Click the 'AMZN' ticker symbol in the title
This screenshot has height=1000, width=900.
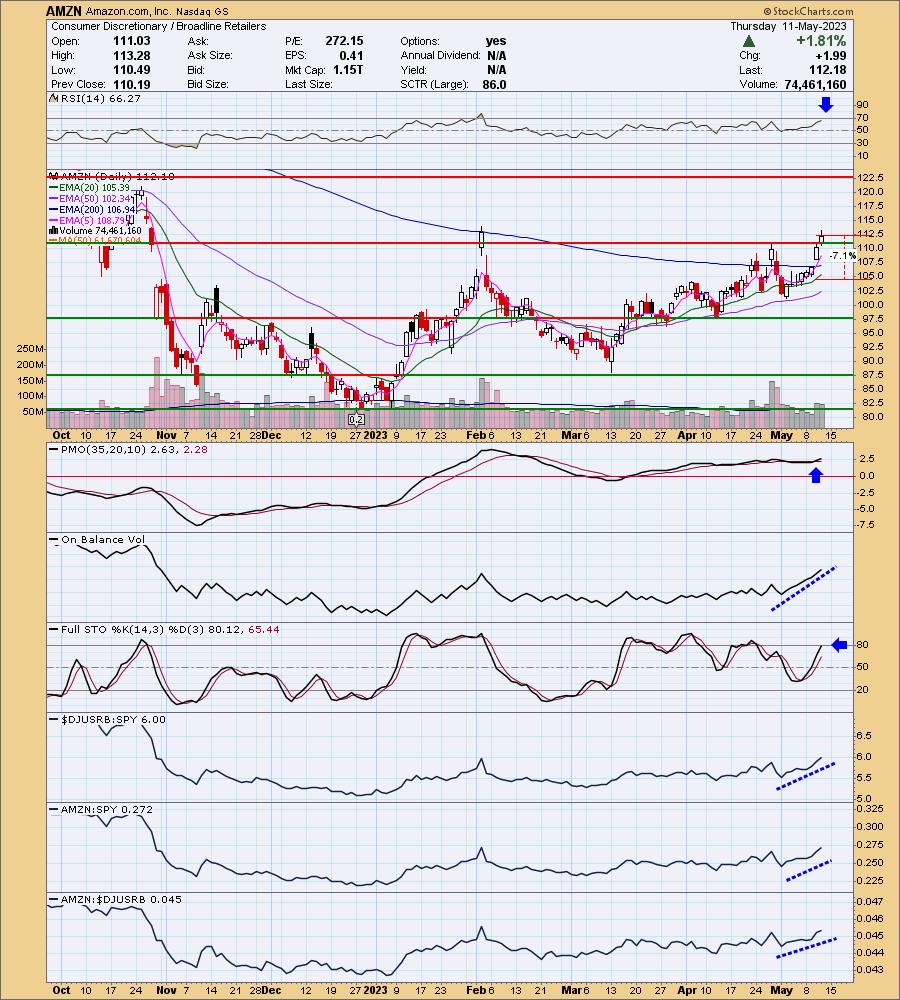64,11
